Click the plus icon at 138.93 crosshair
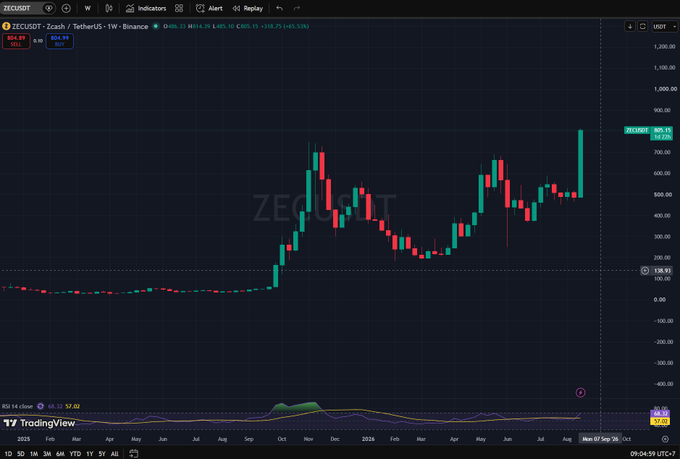Image resolution: width=680 pixels, height=459 pixels. pos(645,271)
